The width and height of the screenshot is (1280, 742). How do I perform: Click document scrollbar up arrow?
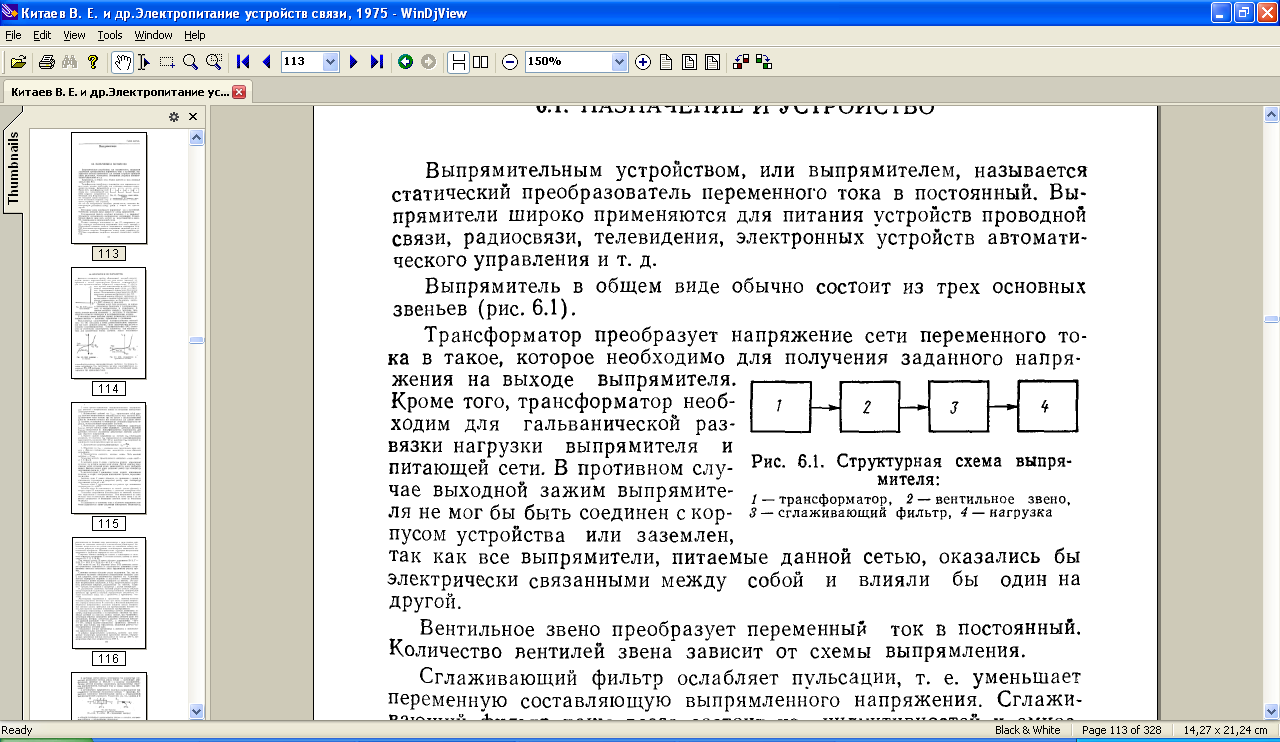[x=1271, y=115]
